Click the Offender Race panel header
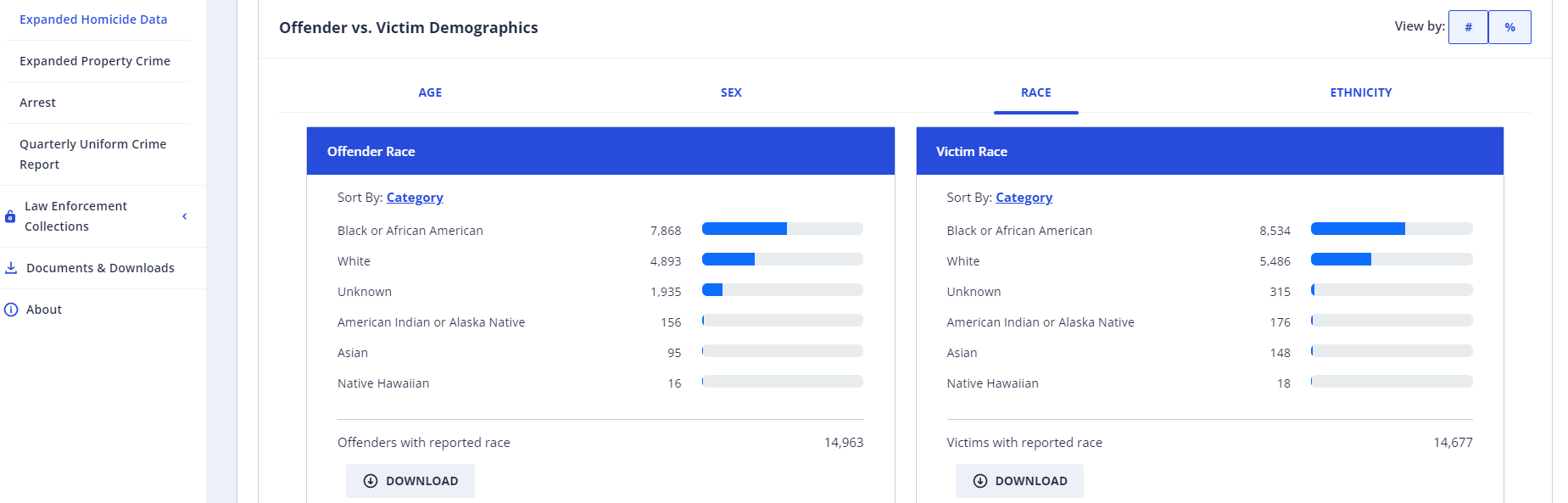1568x503 pixels. tap(600, 151)
